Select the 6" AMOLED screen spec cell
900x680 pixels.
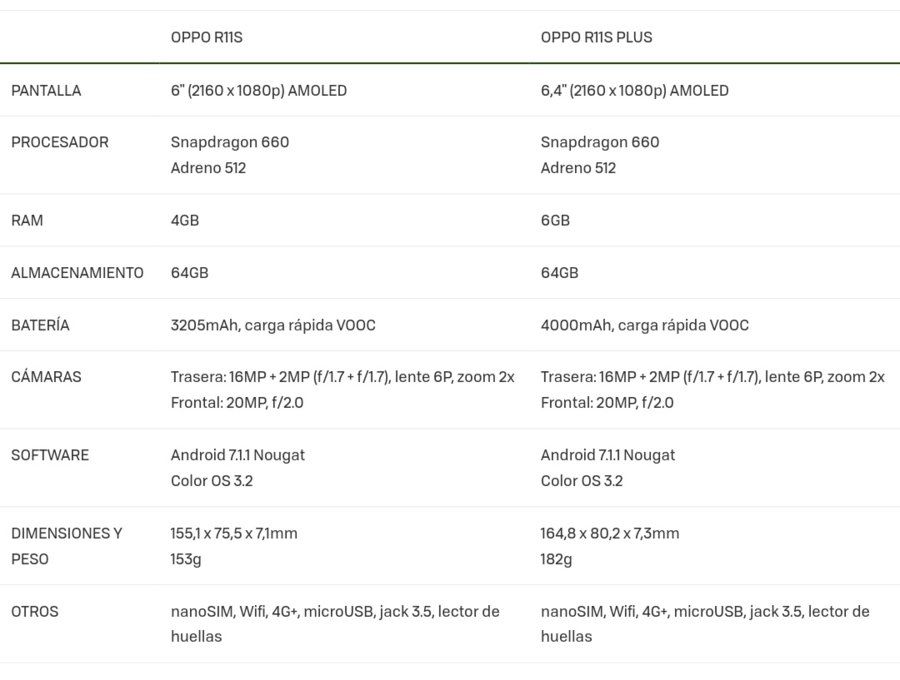(x=259, y=91)
